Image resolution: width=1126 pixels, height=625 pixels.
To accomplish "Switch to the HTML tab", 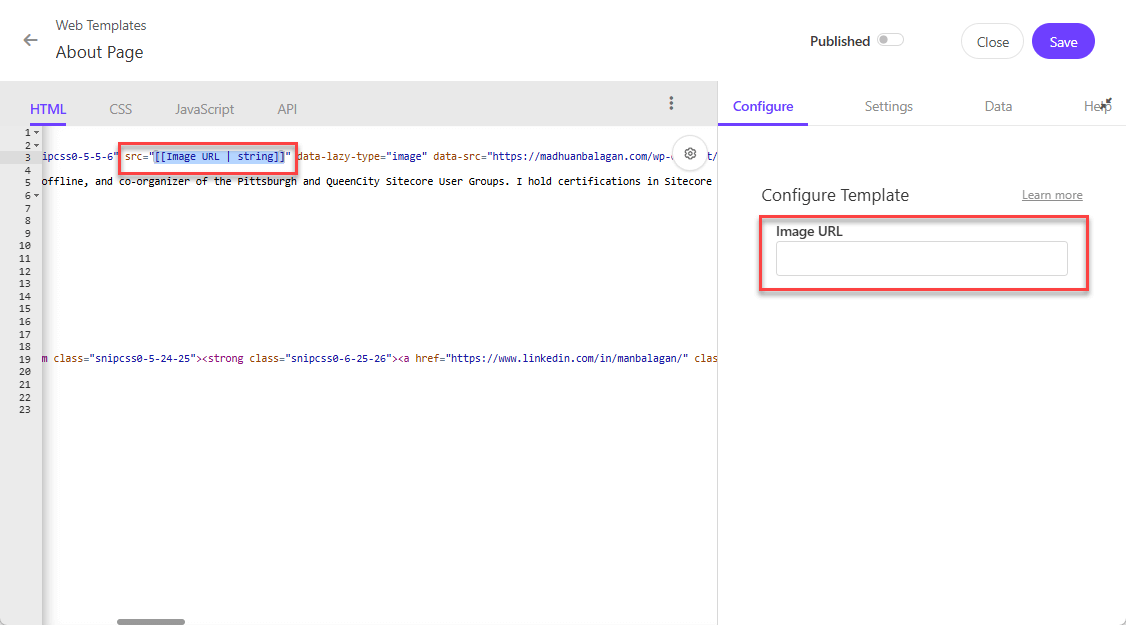I will [x=48, y=109].
